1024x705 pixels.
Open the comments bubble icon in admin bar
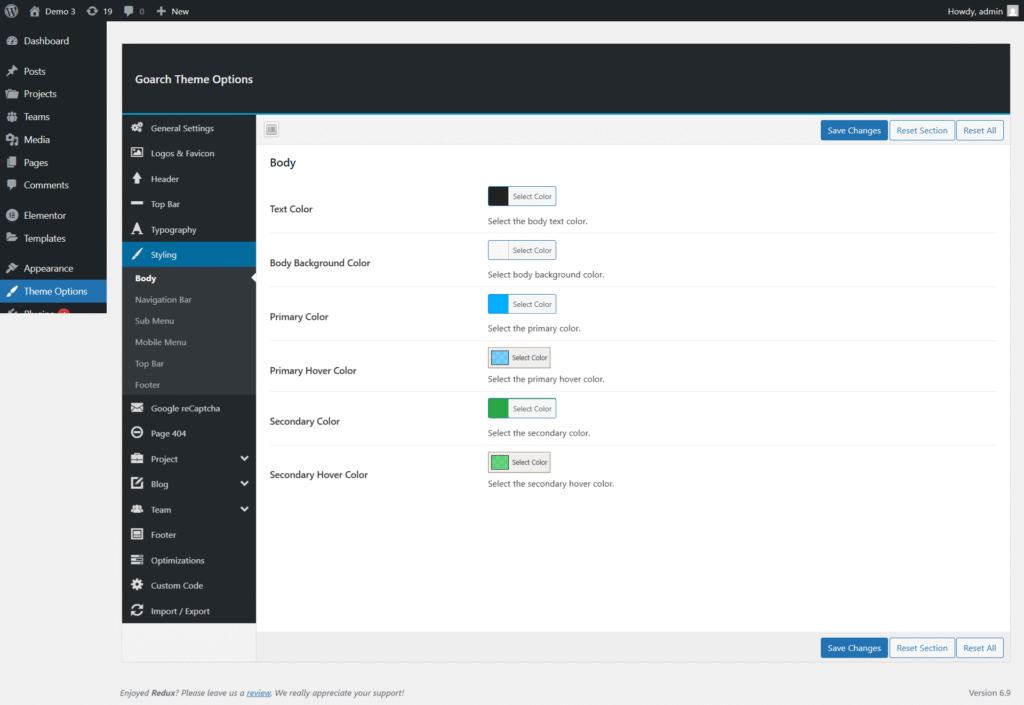[129, 11]
